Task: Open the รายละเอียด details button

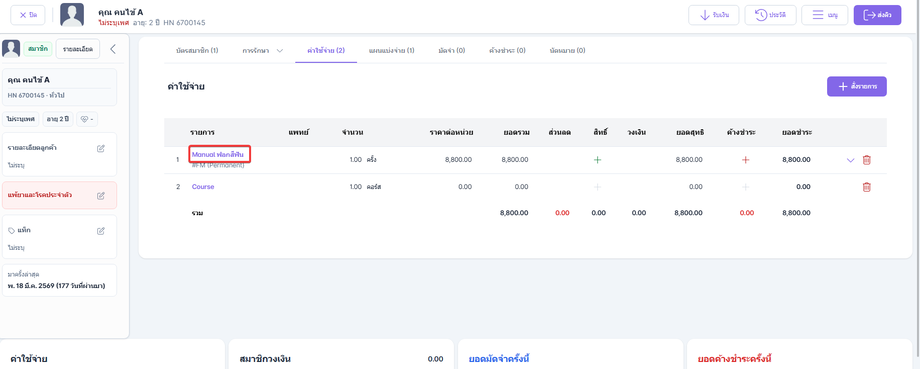Action: (x=78, y=49)
